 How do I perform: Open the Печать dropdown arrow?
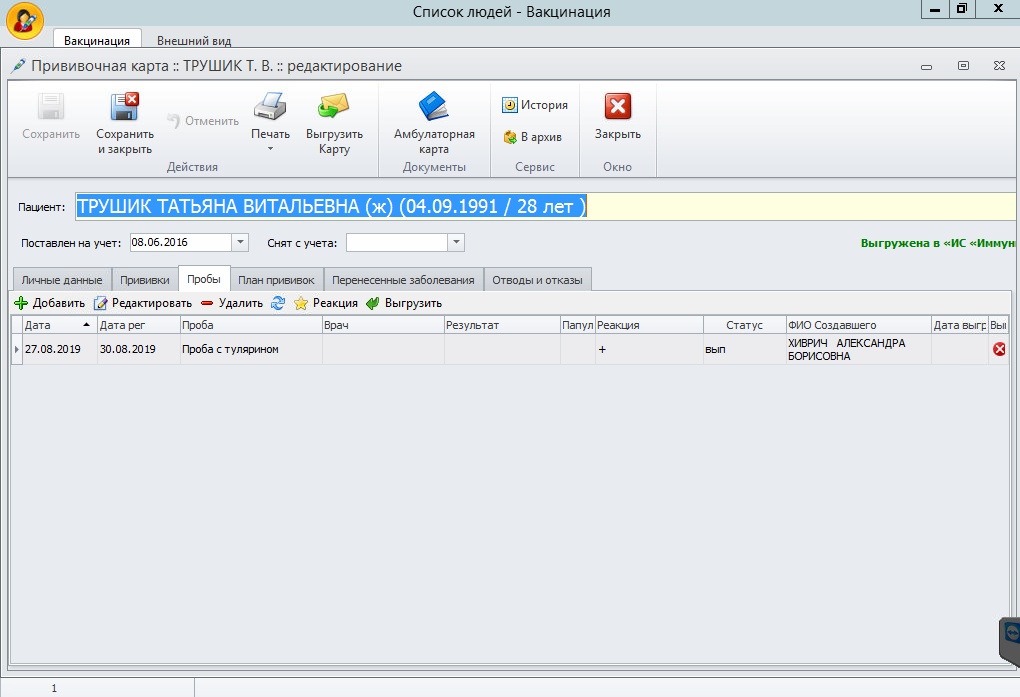(x=270, y=149)
